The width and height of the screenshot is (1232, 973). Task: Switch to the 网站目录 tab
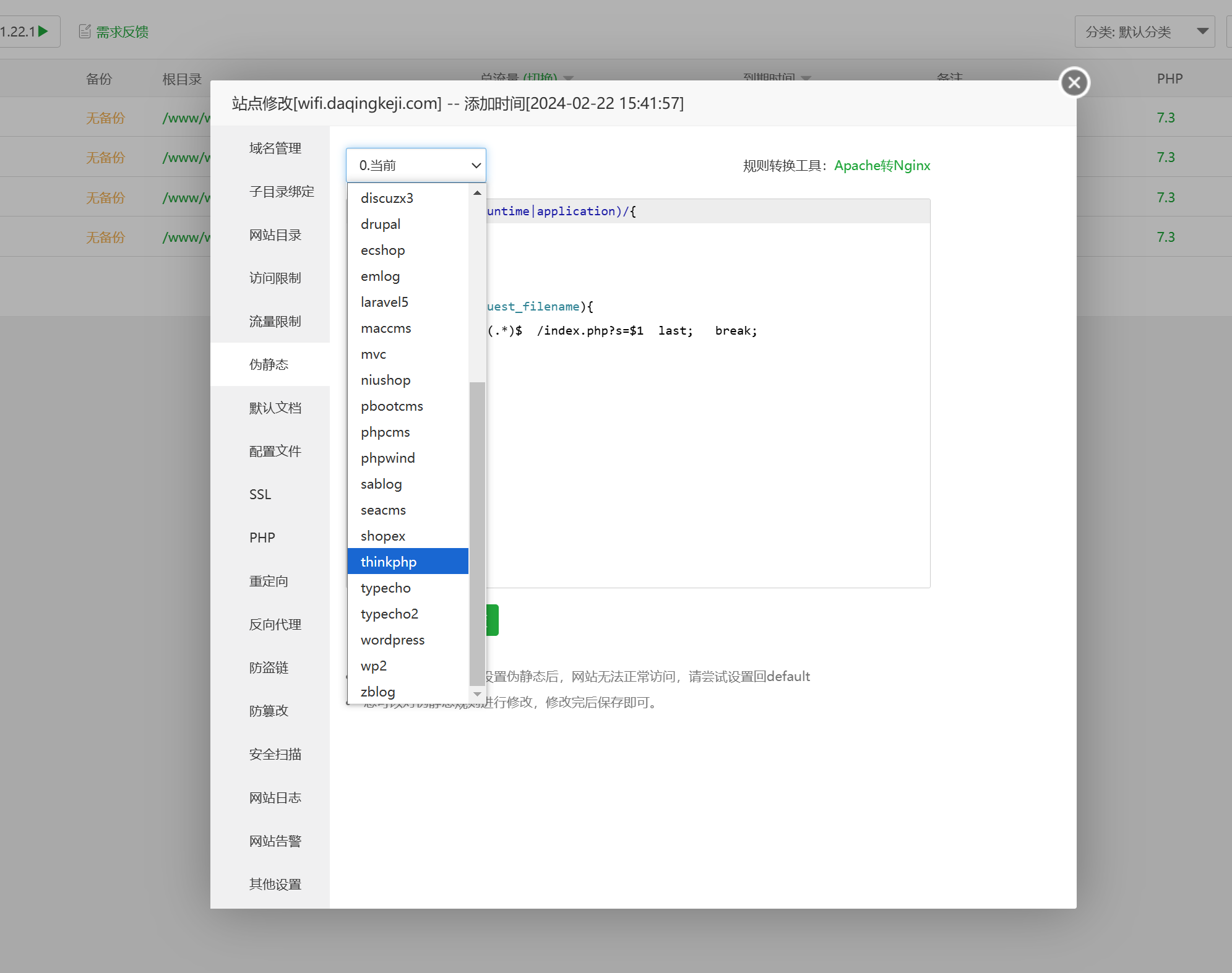275,234
